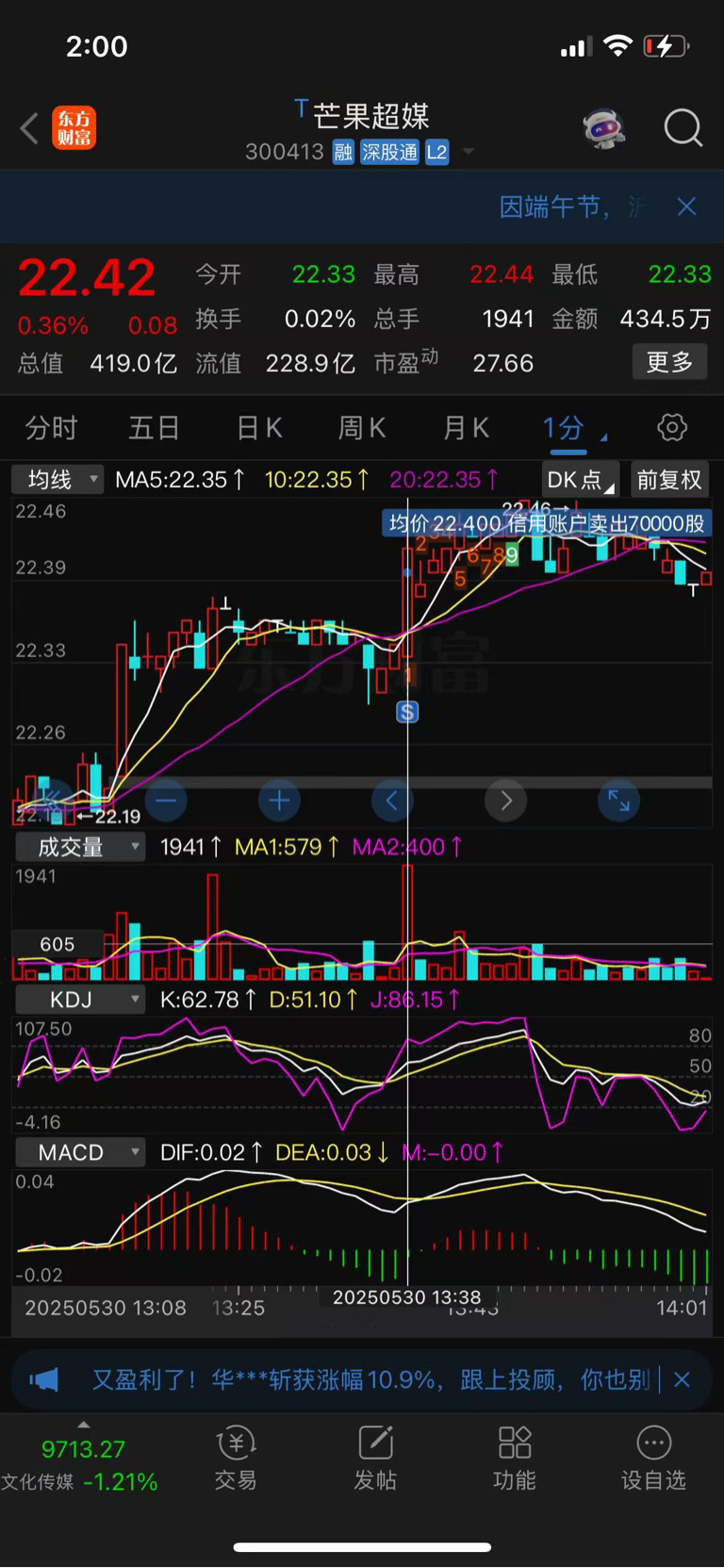
Task: Close the 因端午节 announcement banner
Action: click(686, 206)
